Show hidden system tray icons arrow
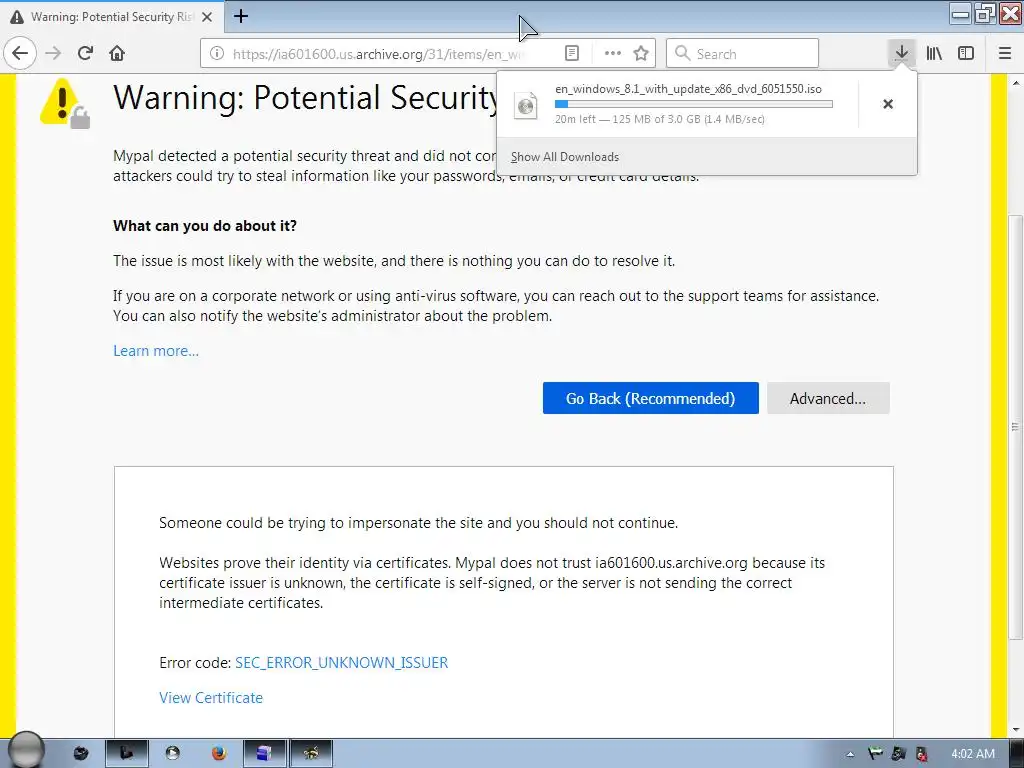The image size is (1024, 768). 850,754
